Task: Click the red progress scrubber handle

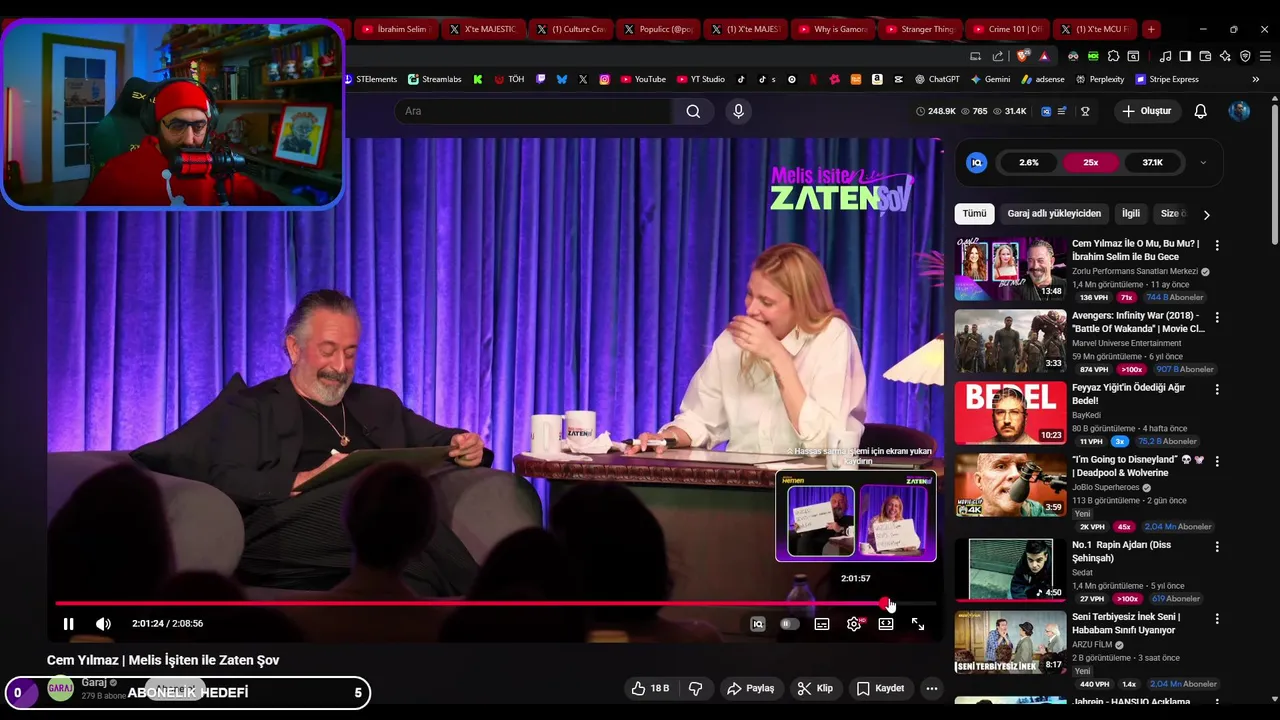Action: 885,603
